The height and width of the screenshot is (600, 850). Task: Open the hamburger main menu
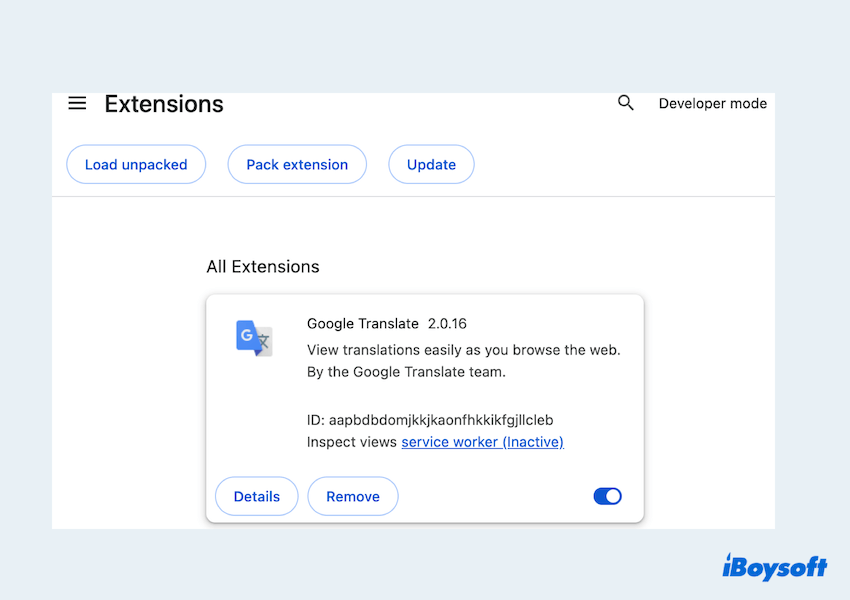[77, 103]
